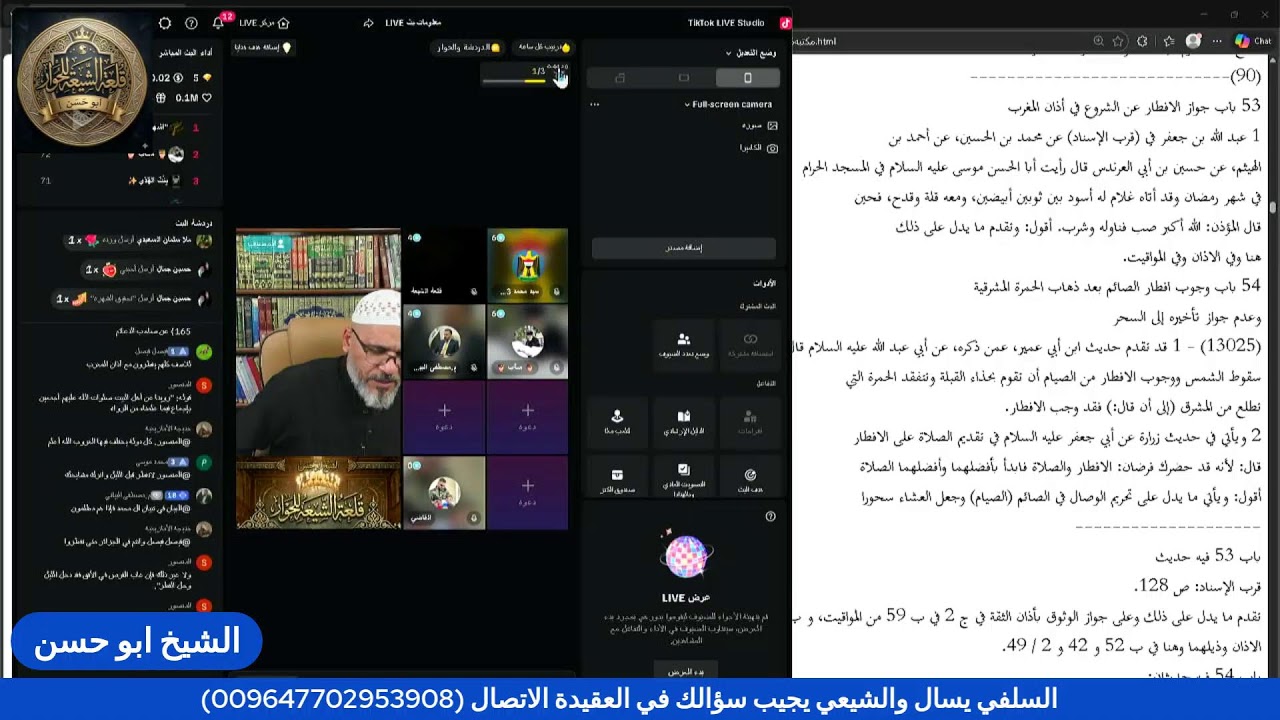Open TikTok LIVE Studio settings gear

pyautogui.click(x=165, y=23)
